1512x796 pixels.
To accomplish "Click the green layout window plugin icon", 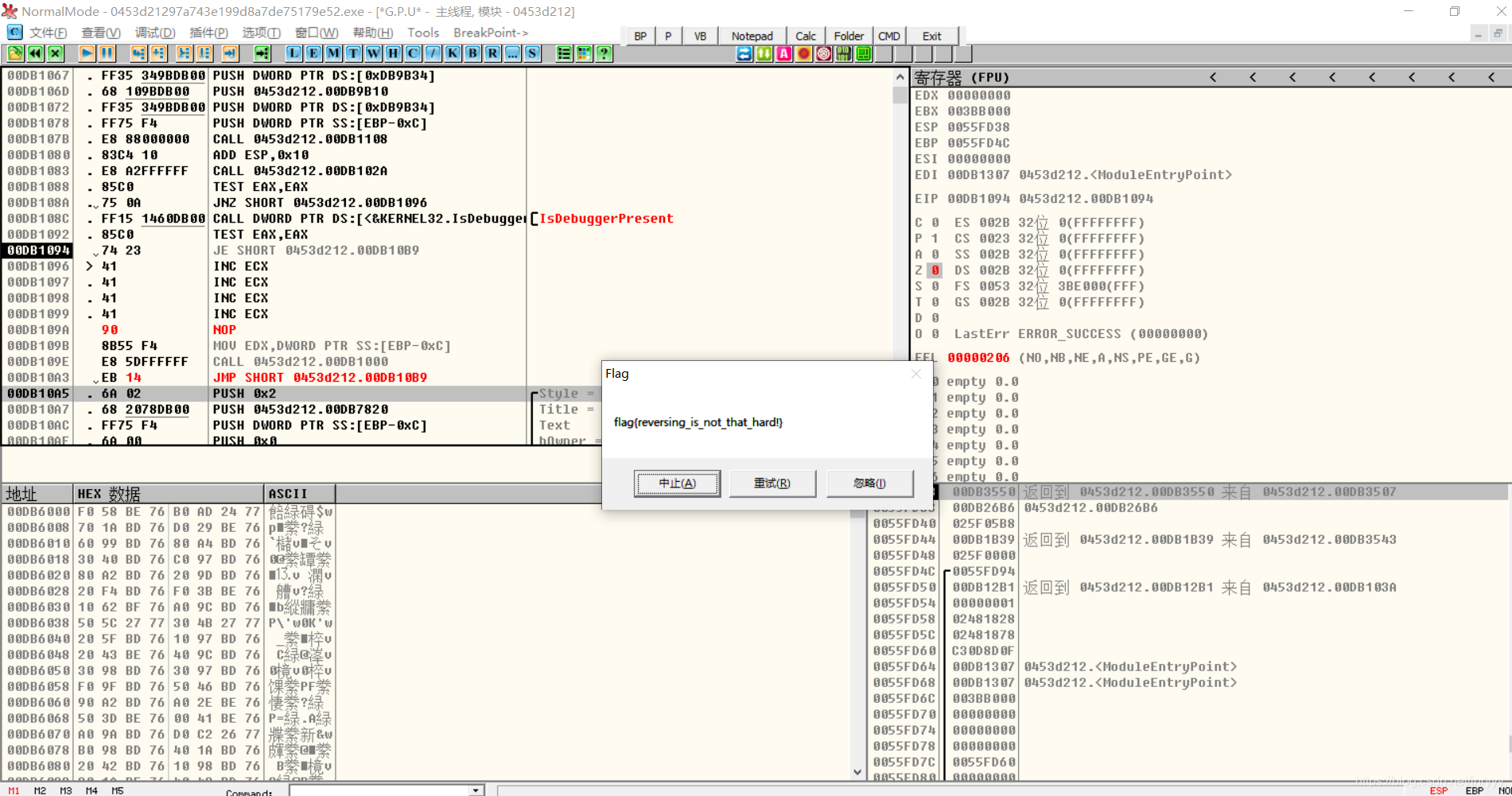I will point(863,53).
